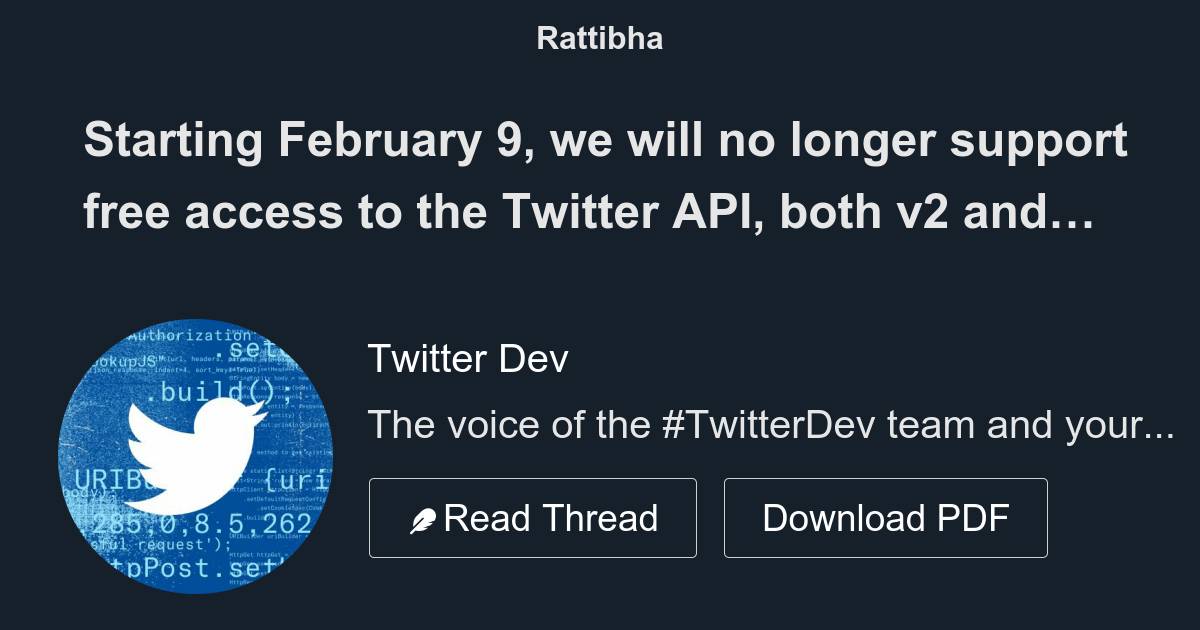The image size is (1200, 630).
Task: Click the Read Thread button
Action: 533,518
